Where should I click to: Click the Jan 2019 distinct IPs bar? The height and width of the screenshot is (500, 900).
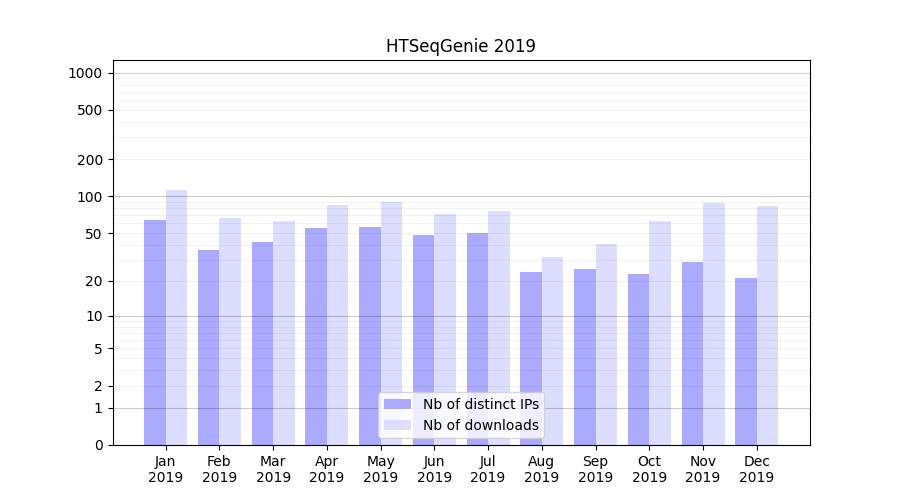(155, 332)
